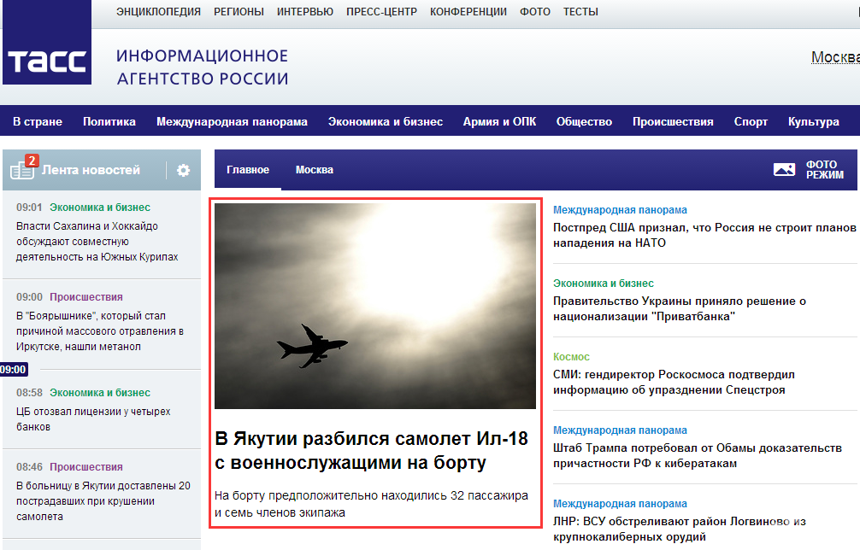Viewport: 860px width, 550px height.
Task: Open feed item about 20 injured in Якутия
Action: click(x=103, y=501)
